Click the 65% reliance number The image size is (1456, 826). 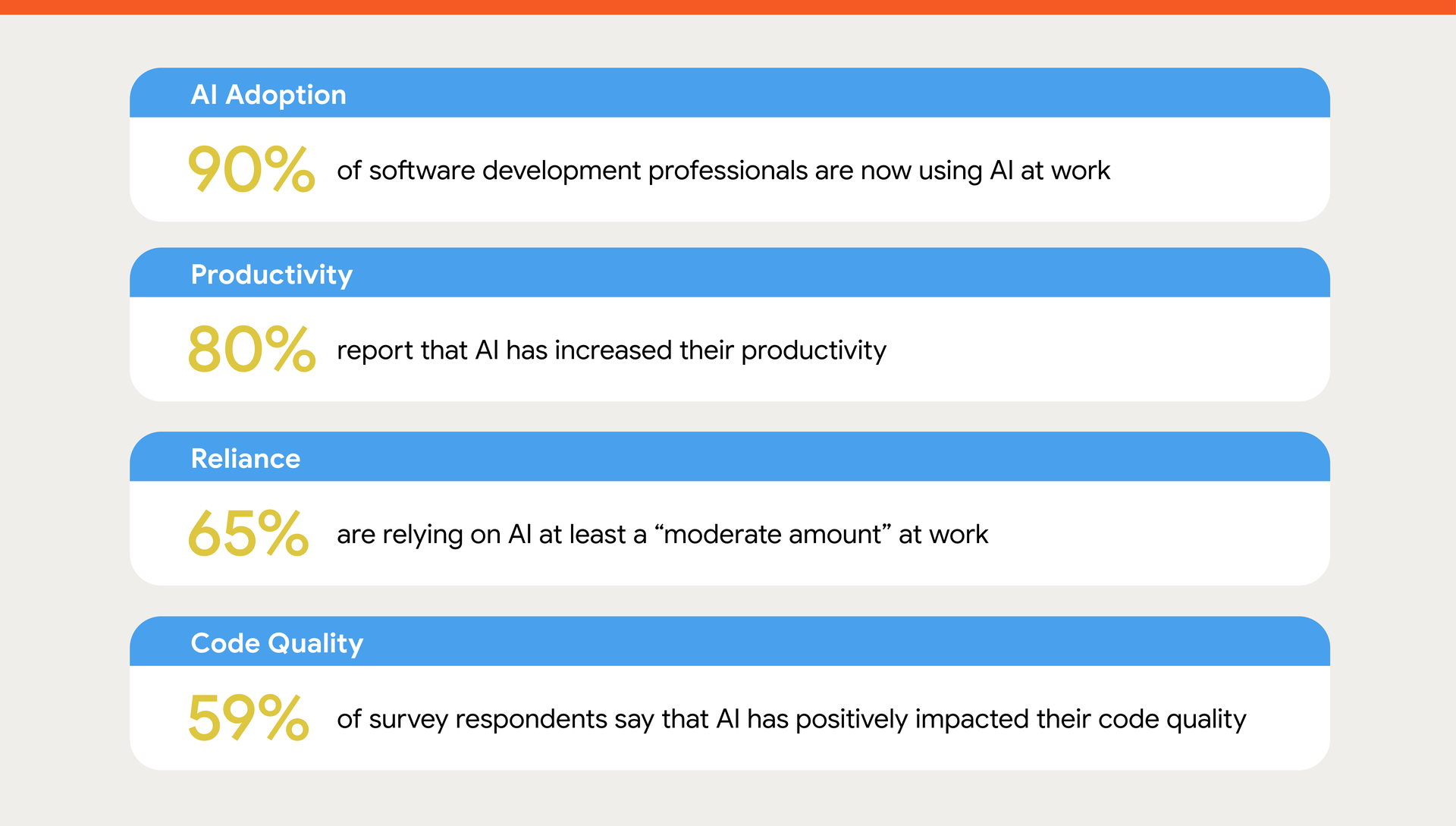tap(248, 533)
